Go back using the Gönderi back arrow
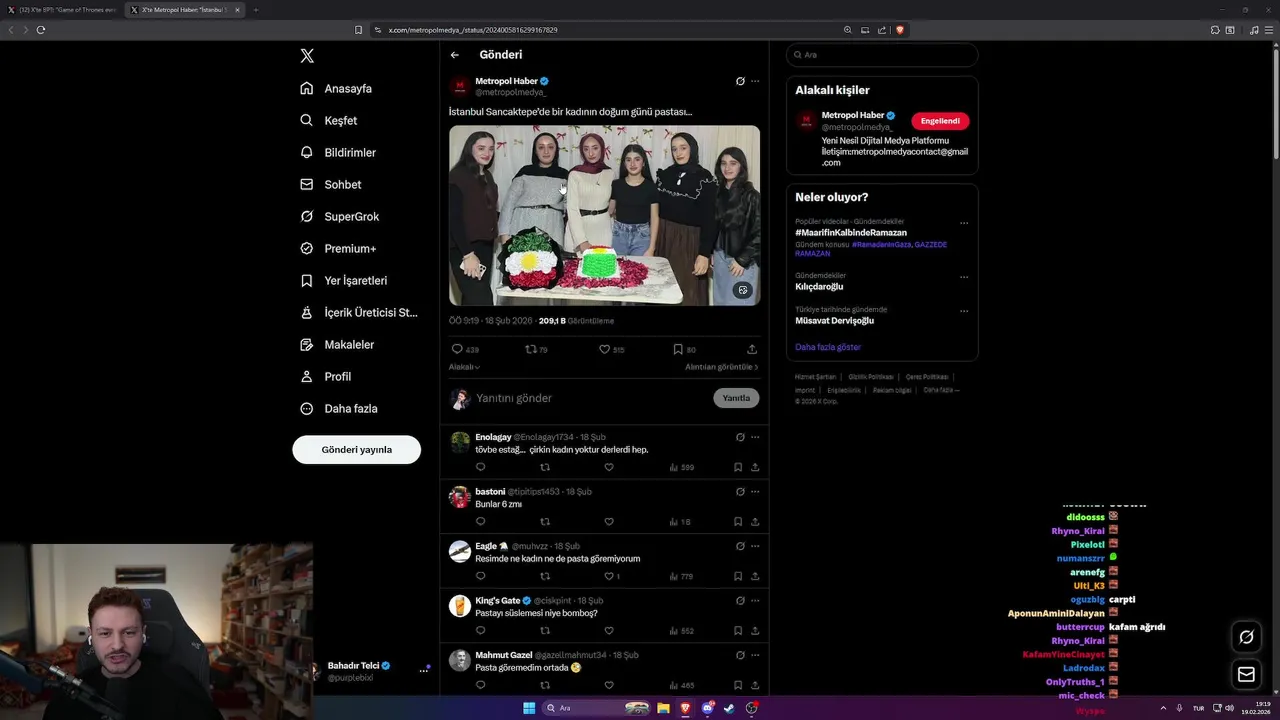This screenshot has width=1280, height=720. [455, 55]
